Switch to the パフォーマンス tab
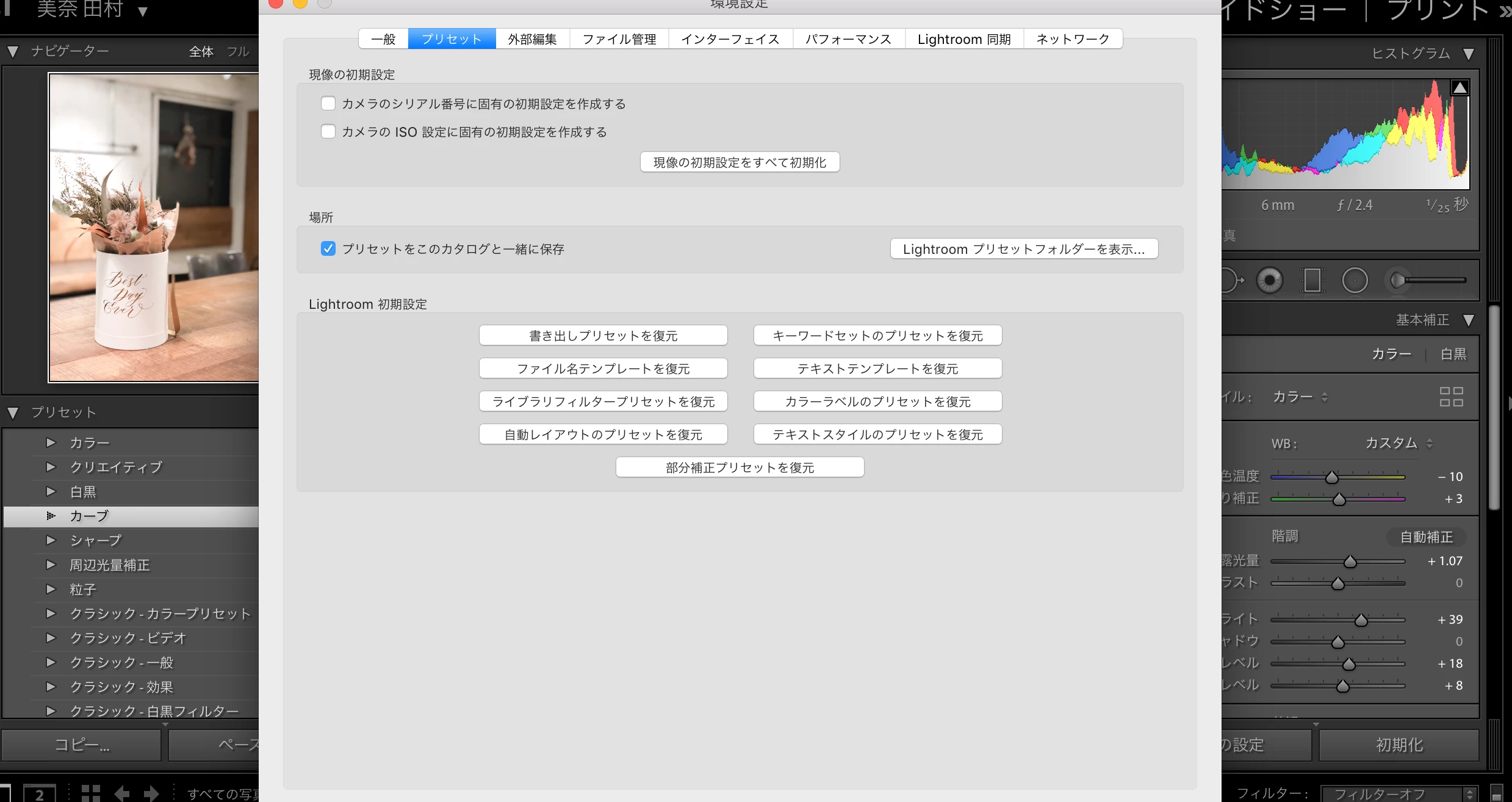The width and height of the screenshot is (1512, 802). (x=848, y=39)
